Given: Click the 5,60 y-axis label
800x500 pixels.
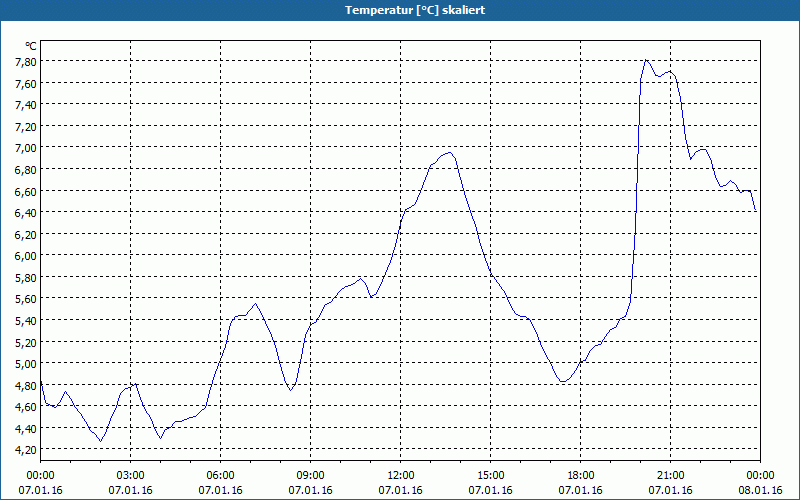Looking at the screenshot, I should pos(26,299).
